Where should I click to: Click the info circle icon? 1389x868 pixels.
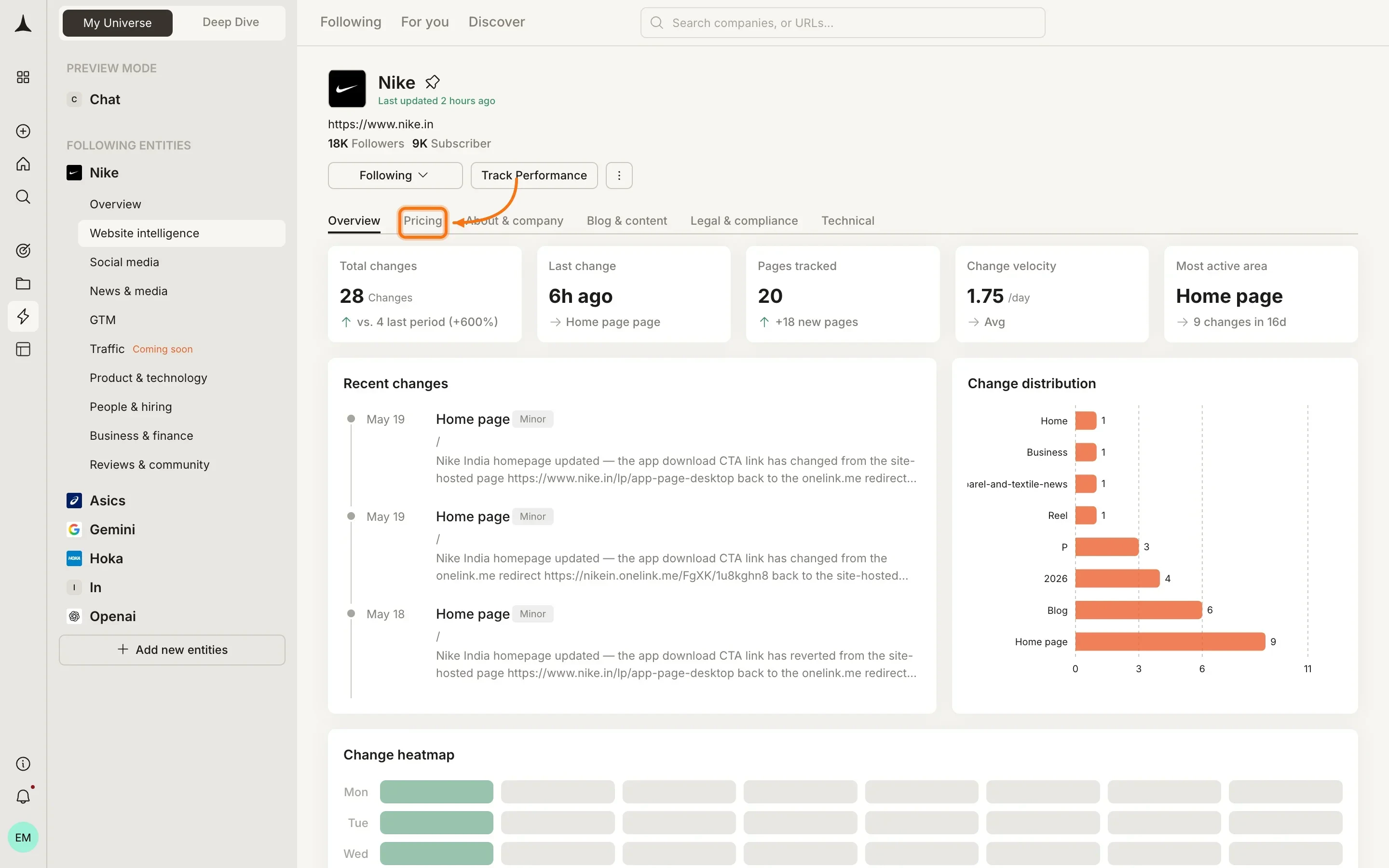(x=23, y=763)
